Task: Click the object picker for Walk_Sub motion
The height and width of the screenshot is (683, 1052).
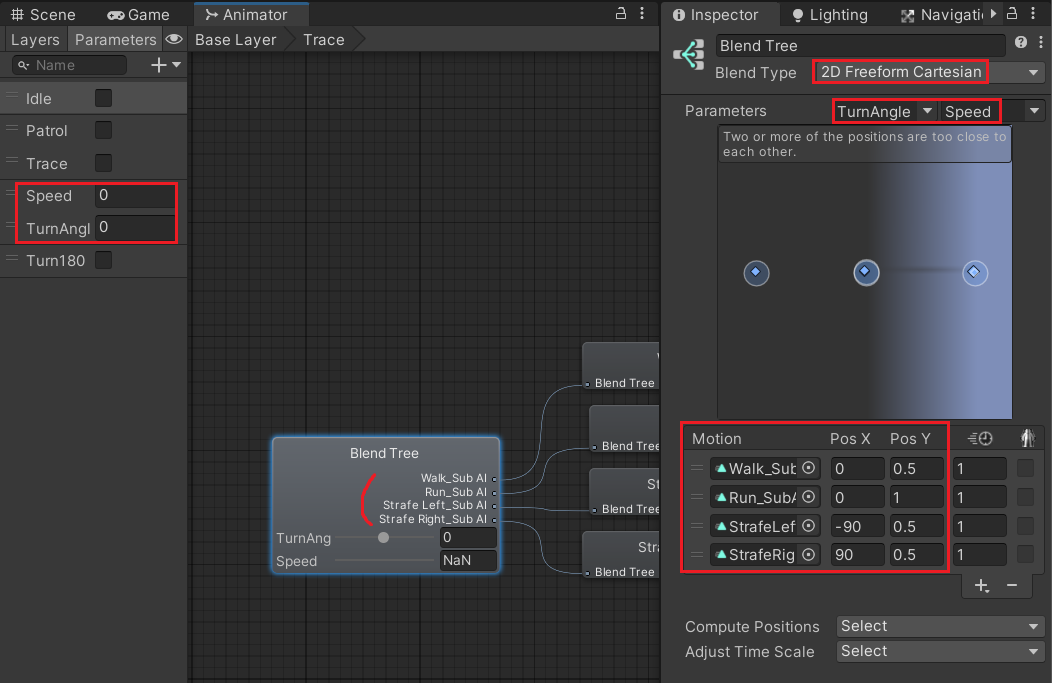Action: [808, 468]
